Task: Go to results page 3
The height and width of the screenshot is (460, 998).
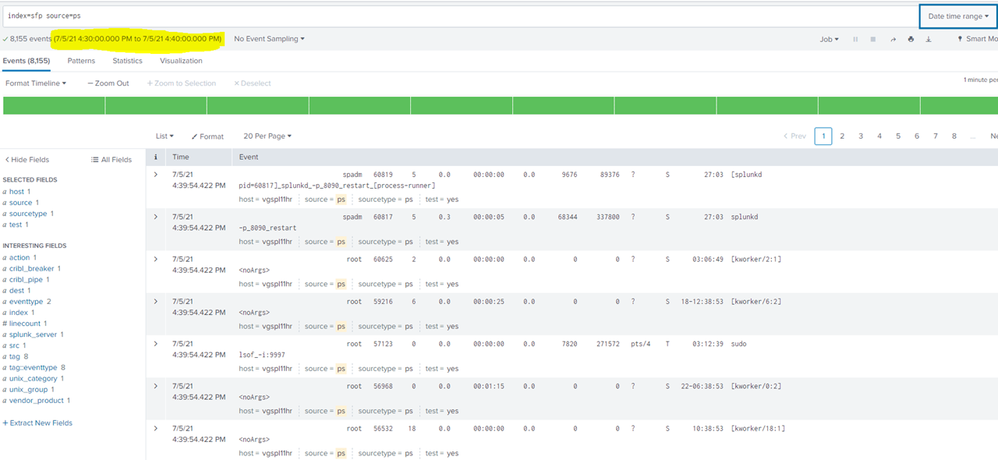Action: point(861,136)
